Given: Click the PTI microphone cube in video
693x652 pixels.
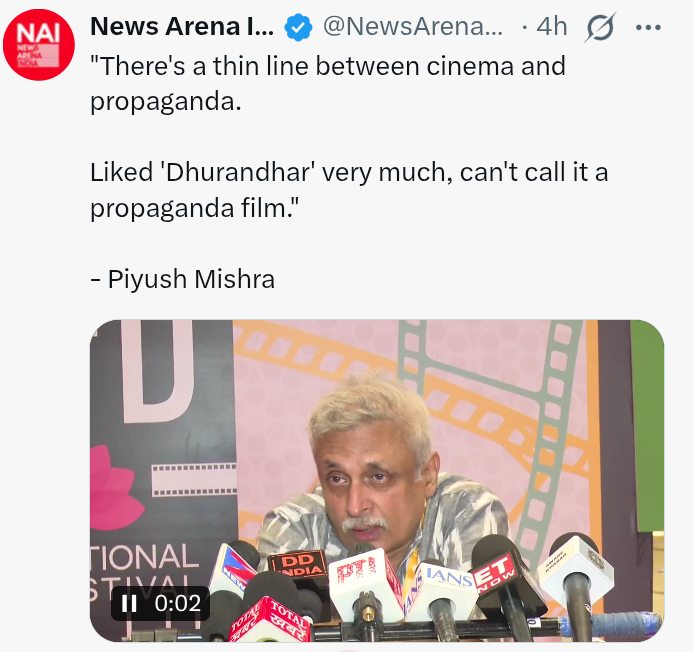Looking at the screenshot, I should (x=363, y=578).
